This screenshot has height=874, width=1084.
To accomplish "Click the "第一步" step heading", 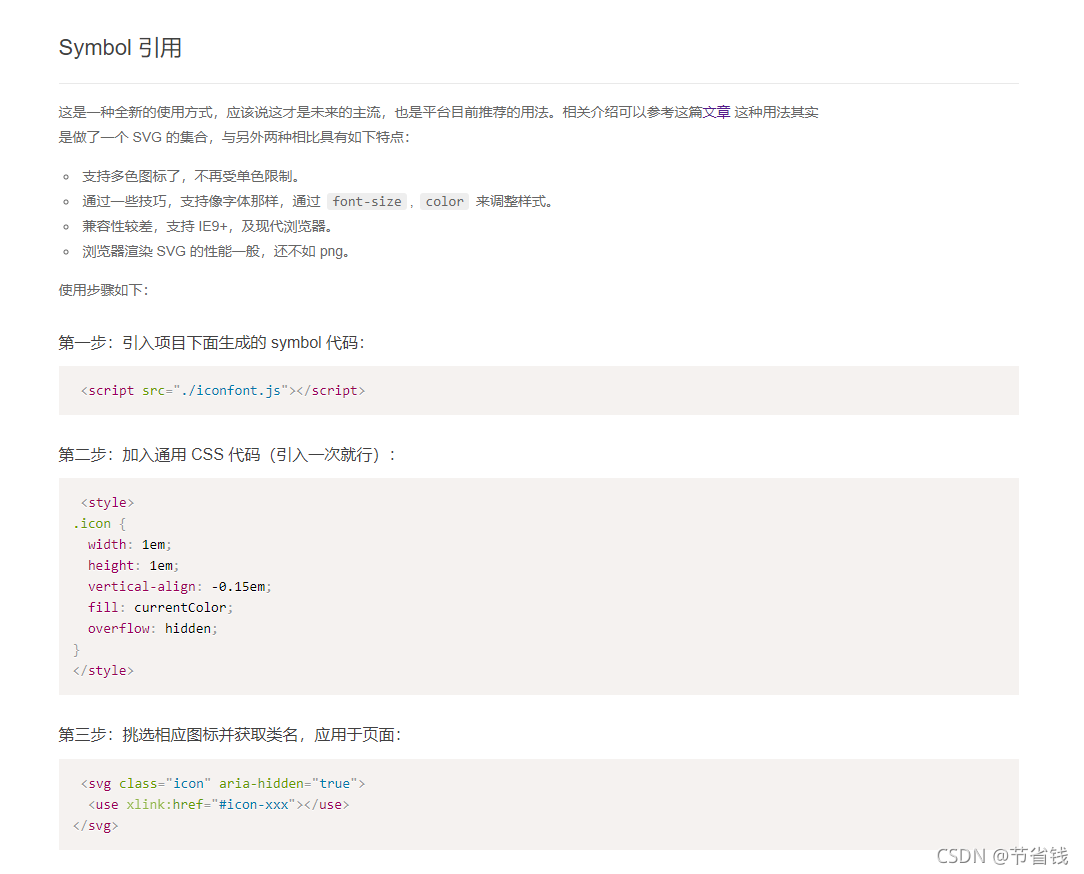I will point(210,342).
